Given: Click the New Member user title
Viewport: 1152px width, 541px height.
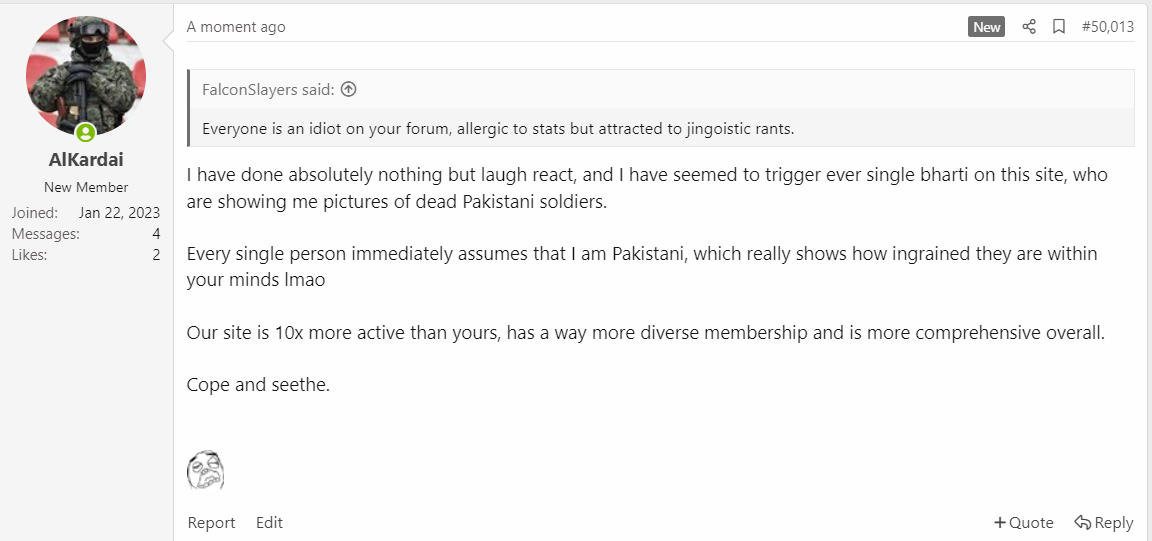Looking at the screenshot, I should (x=86, y=187).
